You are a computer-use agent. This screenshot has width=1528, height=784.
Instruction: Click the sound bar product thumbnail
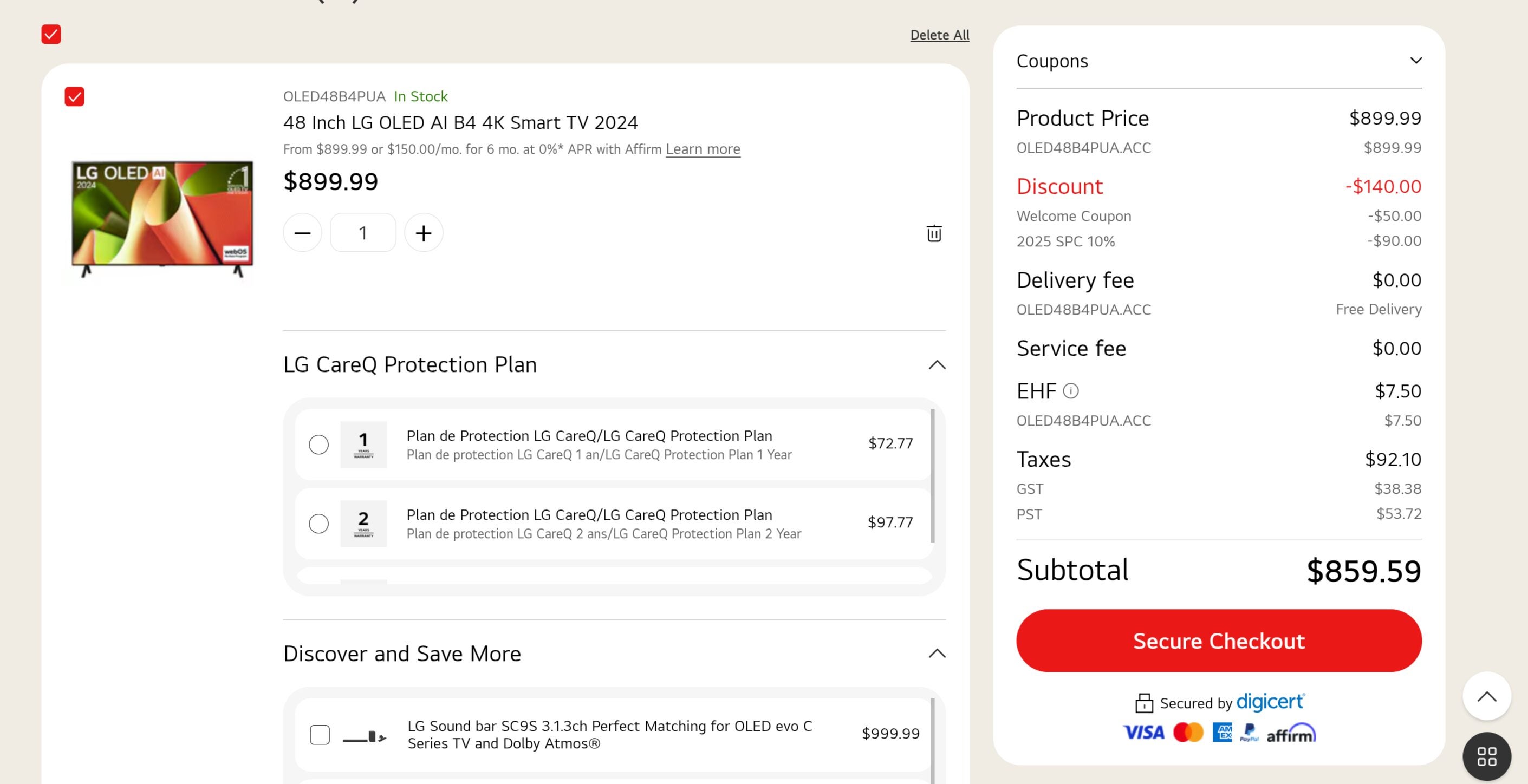point(364,736)
